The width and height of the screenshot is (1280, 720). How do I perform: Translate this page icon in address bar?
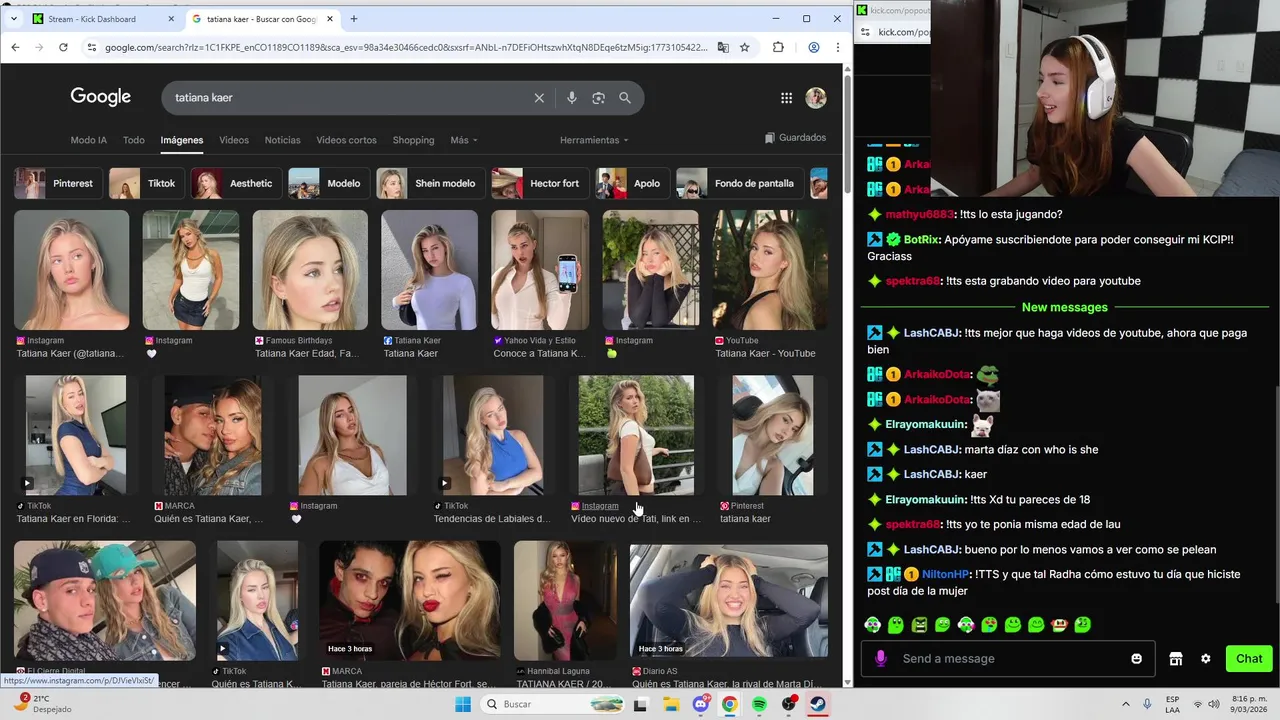coord(723,47)
